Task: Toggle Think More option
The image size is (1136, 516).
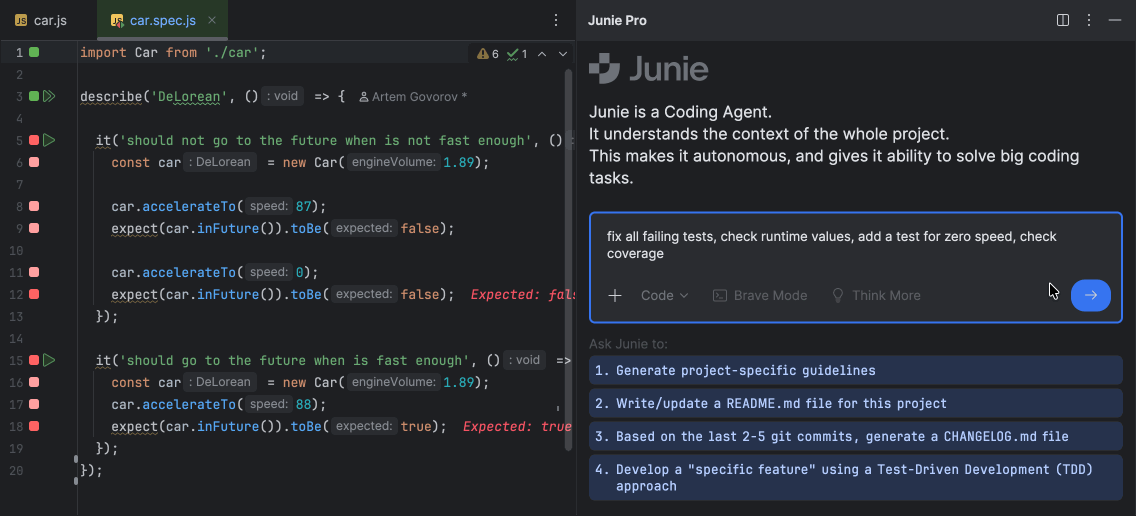Action: click(x=876, y=295)
